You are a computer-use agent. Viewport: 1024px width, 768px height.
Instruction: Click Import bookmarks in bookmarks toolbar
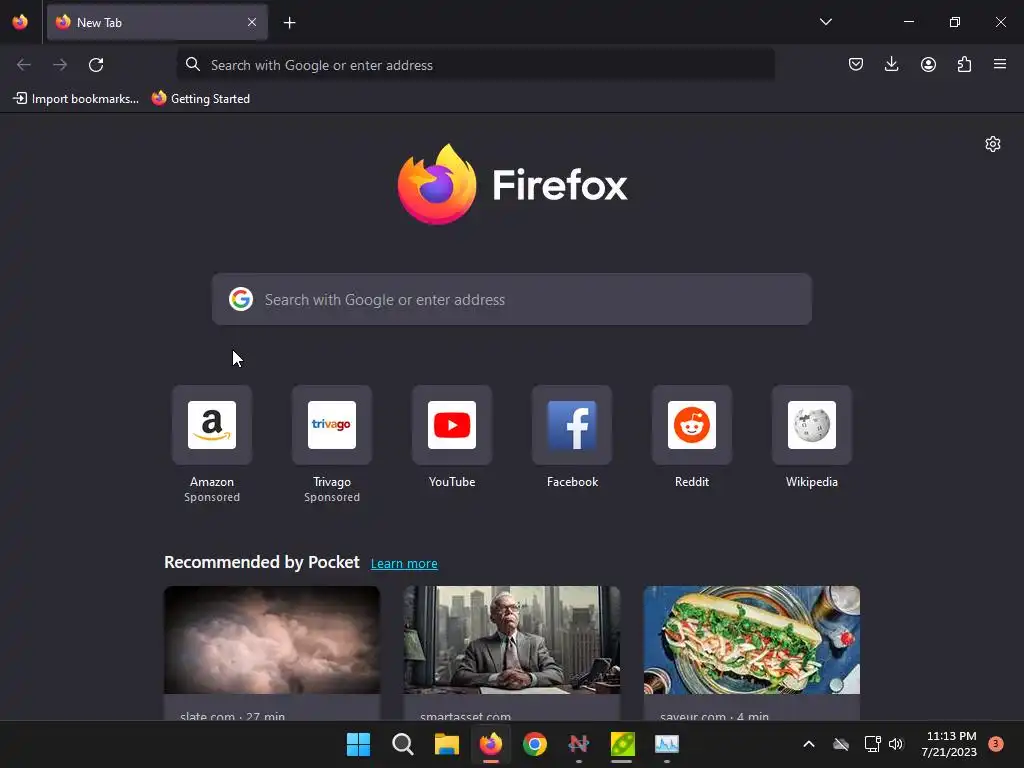[76, 99]
